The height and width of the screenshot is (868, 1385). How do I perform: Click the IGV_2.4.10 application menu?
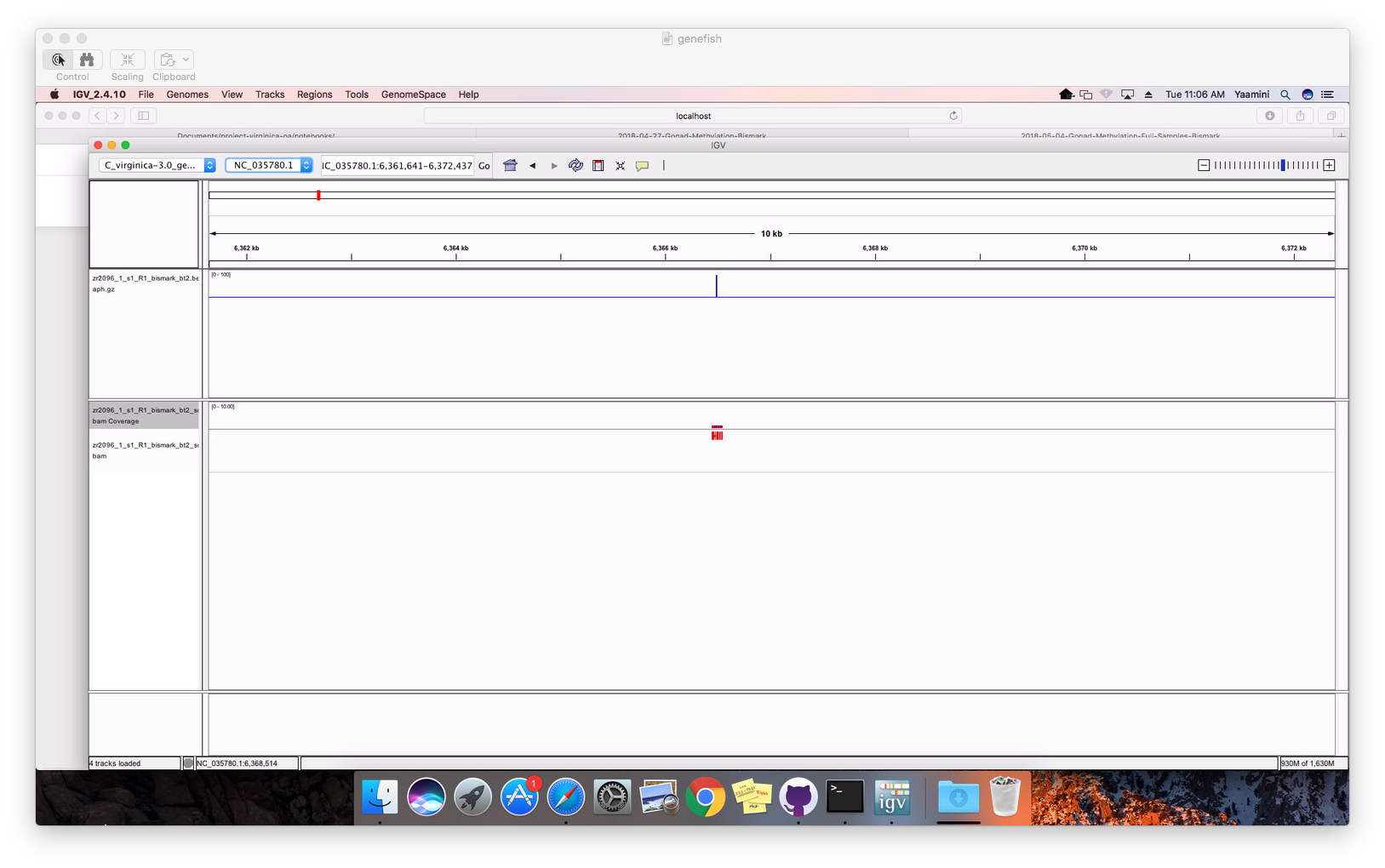click(x=99, y=94)
